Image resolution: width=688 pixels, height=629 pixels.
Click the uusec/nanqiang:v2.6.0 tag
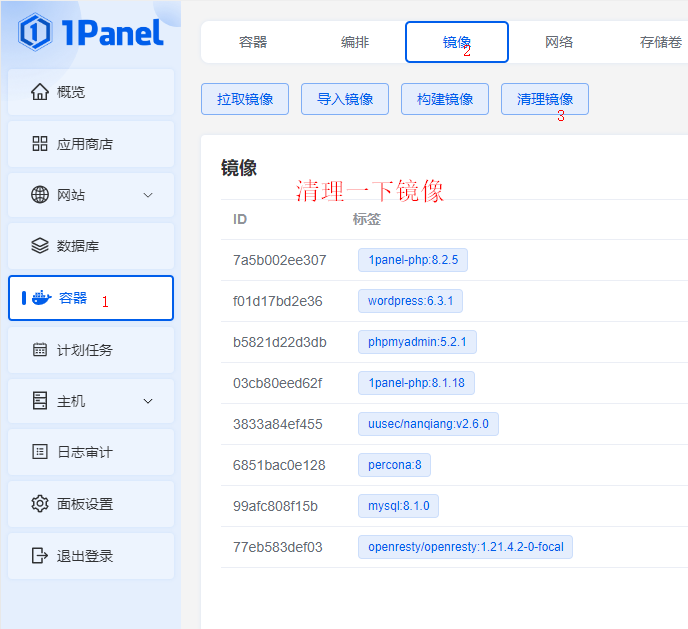428,424
